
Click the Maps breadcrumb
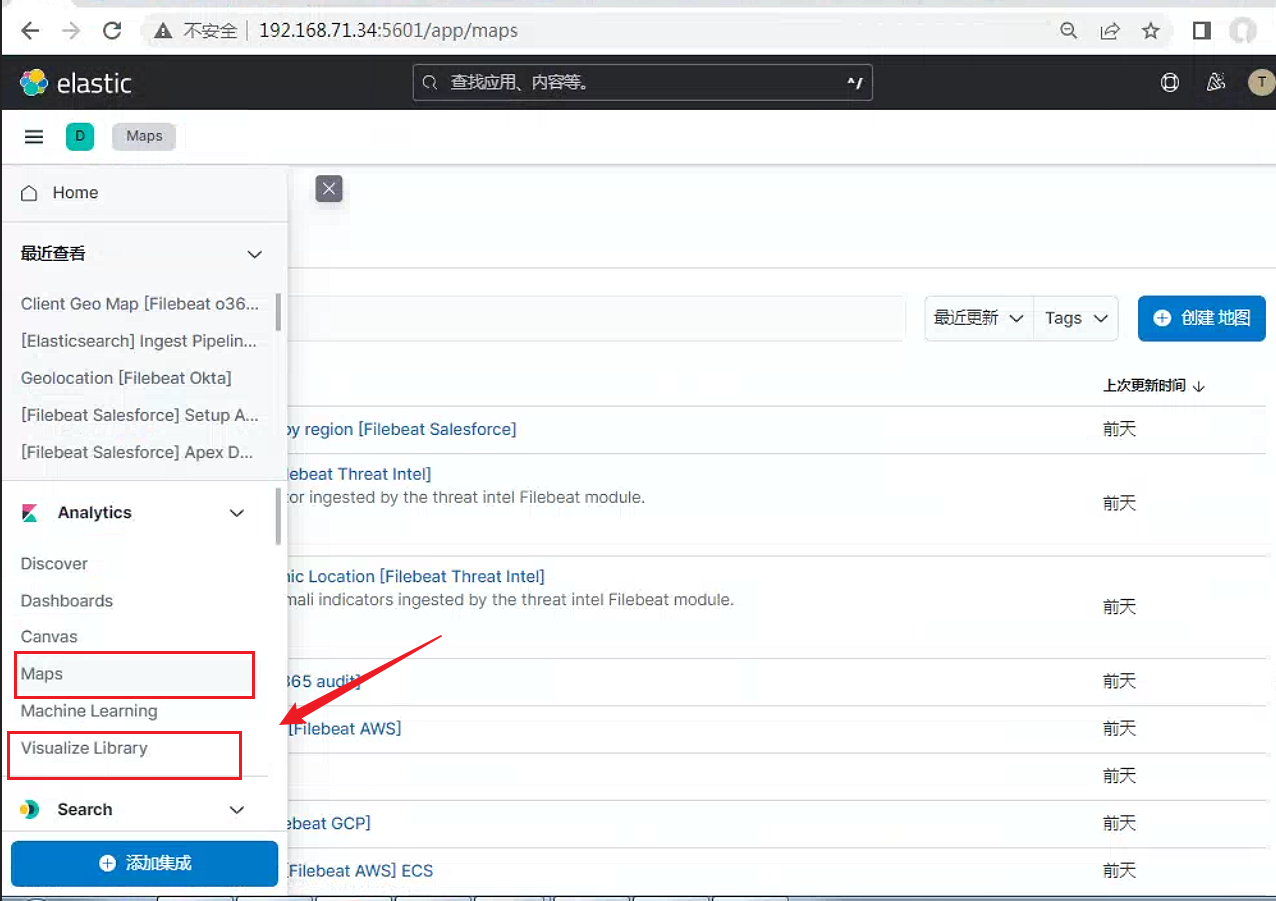click(144, 136)
